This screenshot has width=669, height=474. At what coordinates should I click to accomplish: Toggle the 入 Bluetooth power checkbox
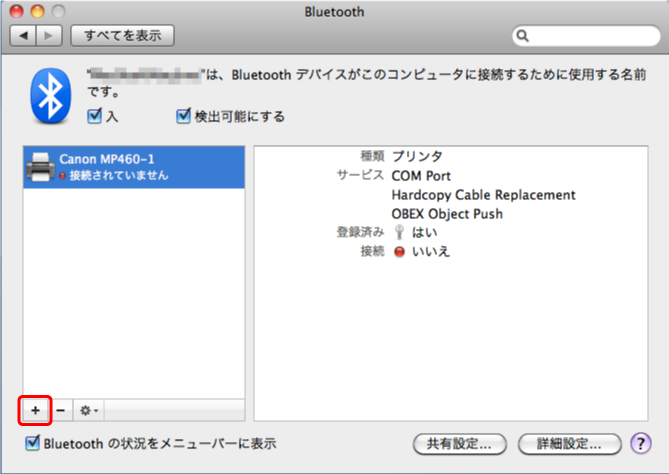[94, 116]
